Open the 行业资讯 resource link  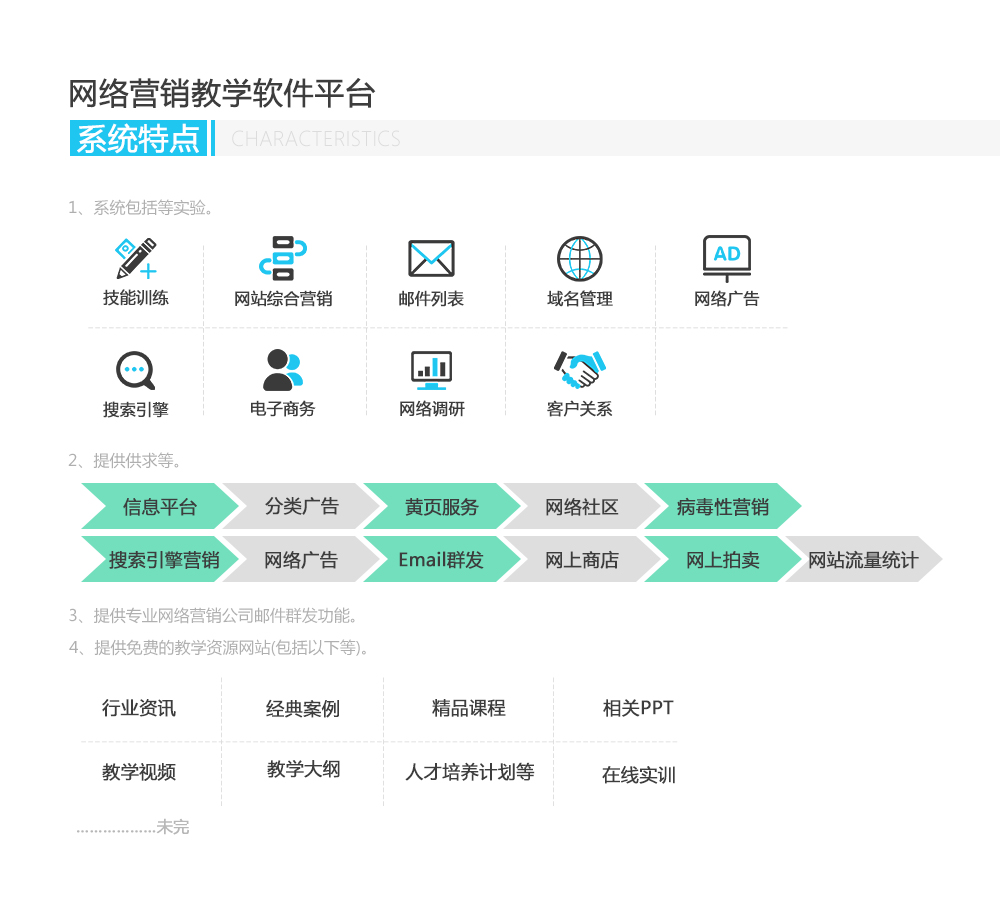pyautogui.click(x=139, y=709)
